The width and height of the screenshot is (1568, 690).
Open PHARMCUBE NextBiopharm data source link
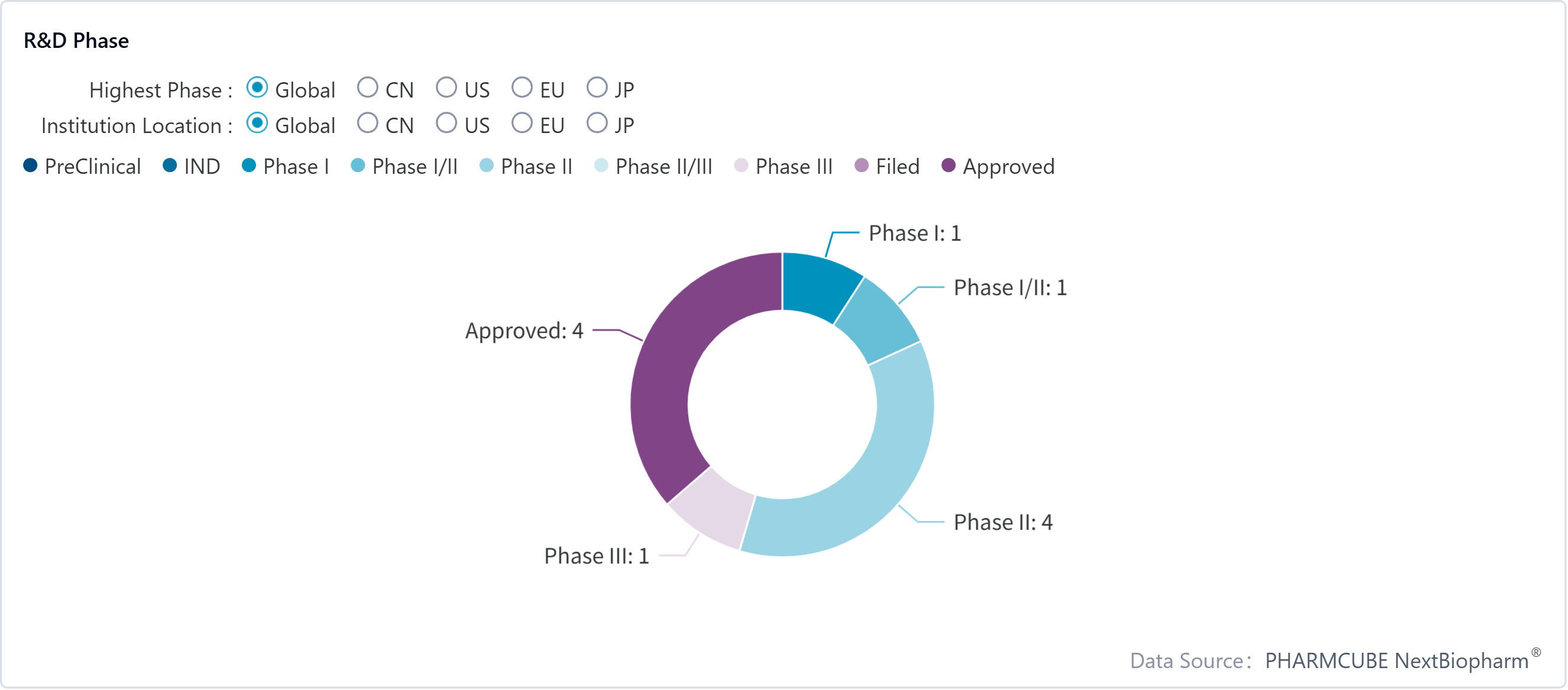coord(1397,661)
